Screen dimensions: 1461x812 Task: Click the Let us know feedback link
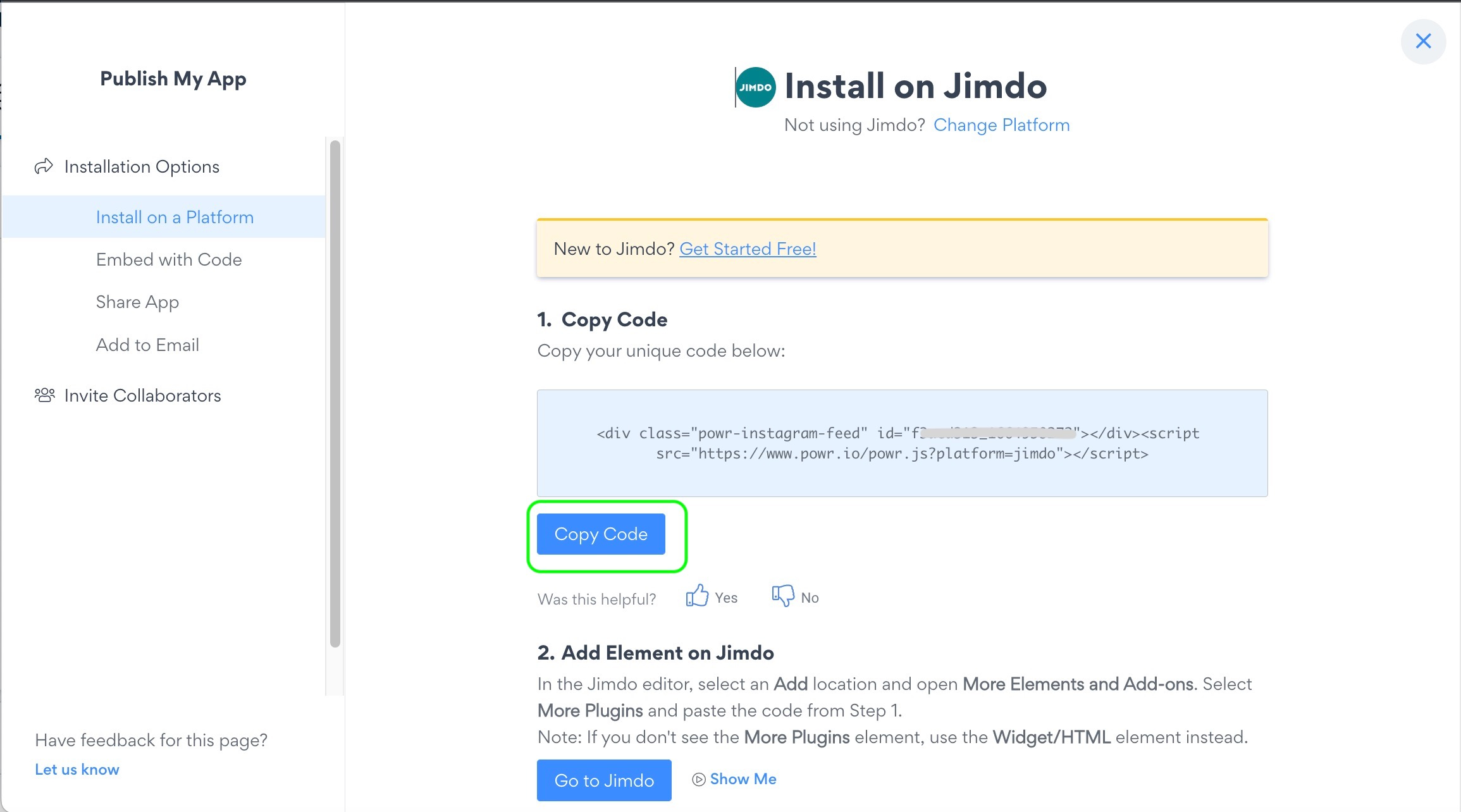click(77, 769)
